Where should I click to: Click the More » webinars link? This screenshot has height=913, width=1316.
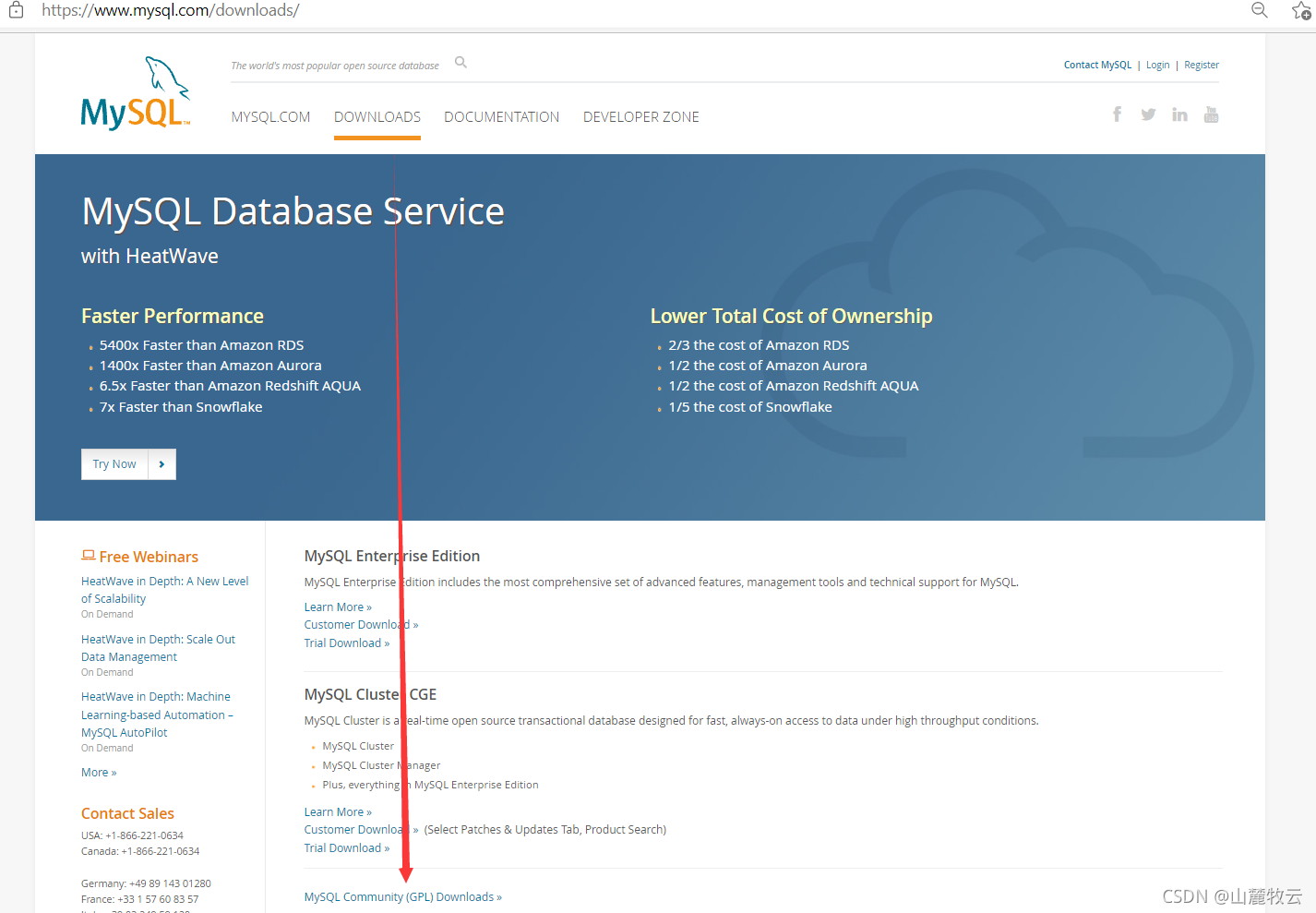point(99,773)
